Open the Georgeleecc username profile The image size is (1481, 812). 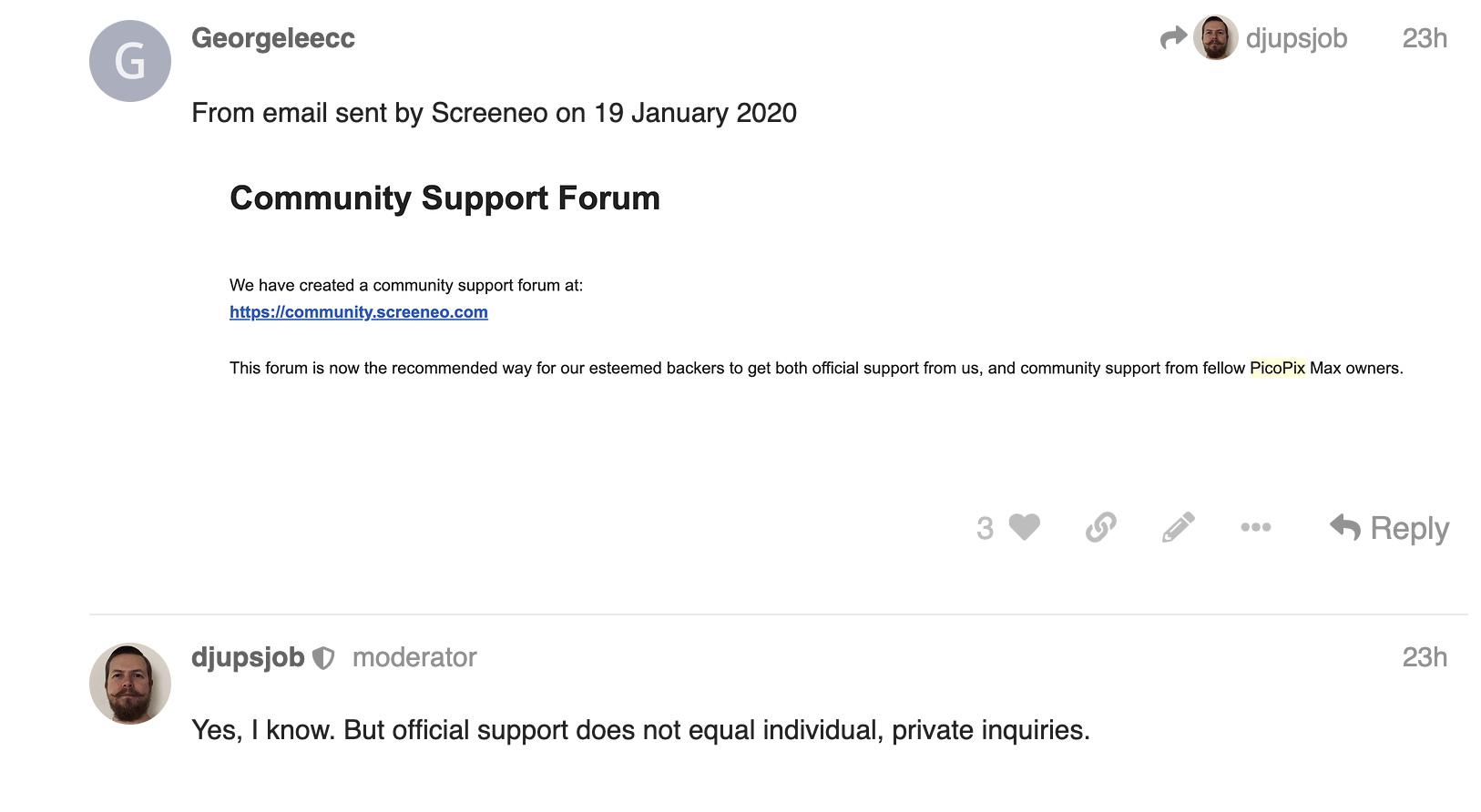[x=273, y=38]
